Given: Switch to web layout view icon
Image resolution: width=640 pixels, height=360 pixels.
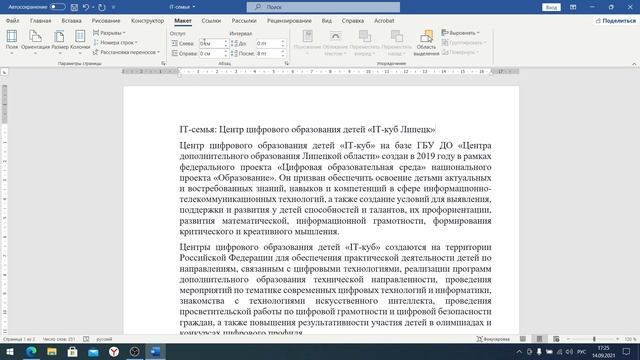Looking at the screenshot, I should pos(556,339).
